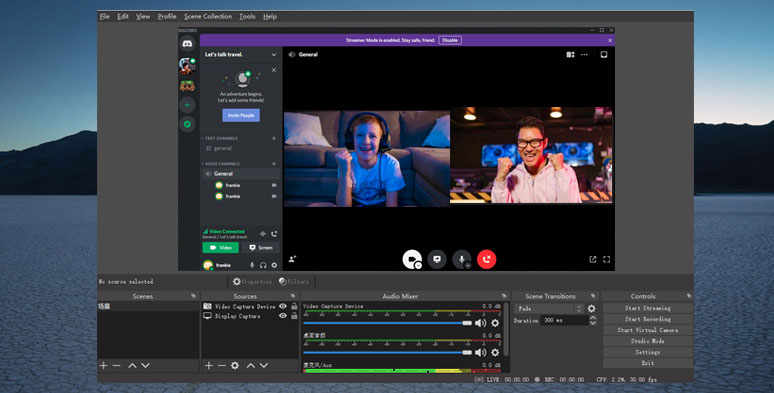
Task: Open the Scene Collection menu
Action: 208,16
